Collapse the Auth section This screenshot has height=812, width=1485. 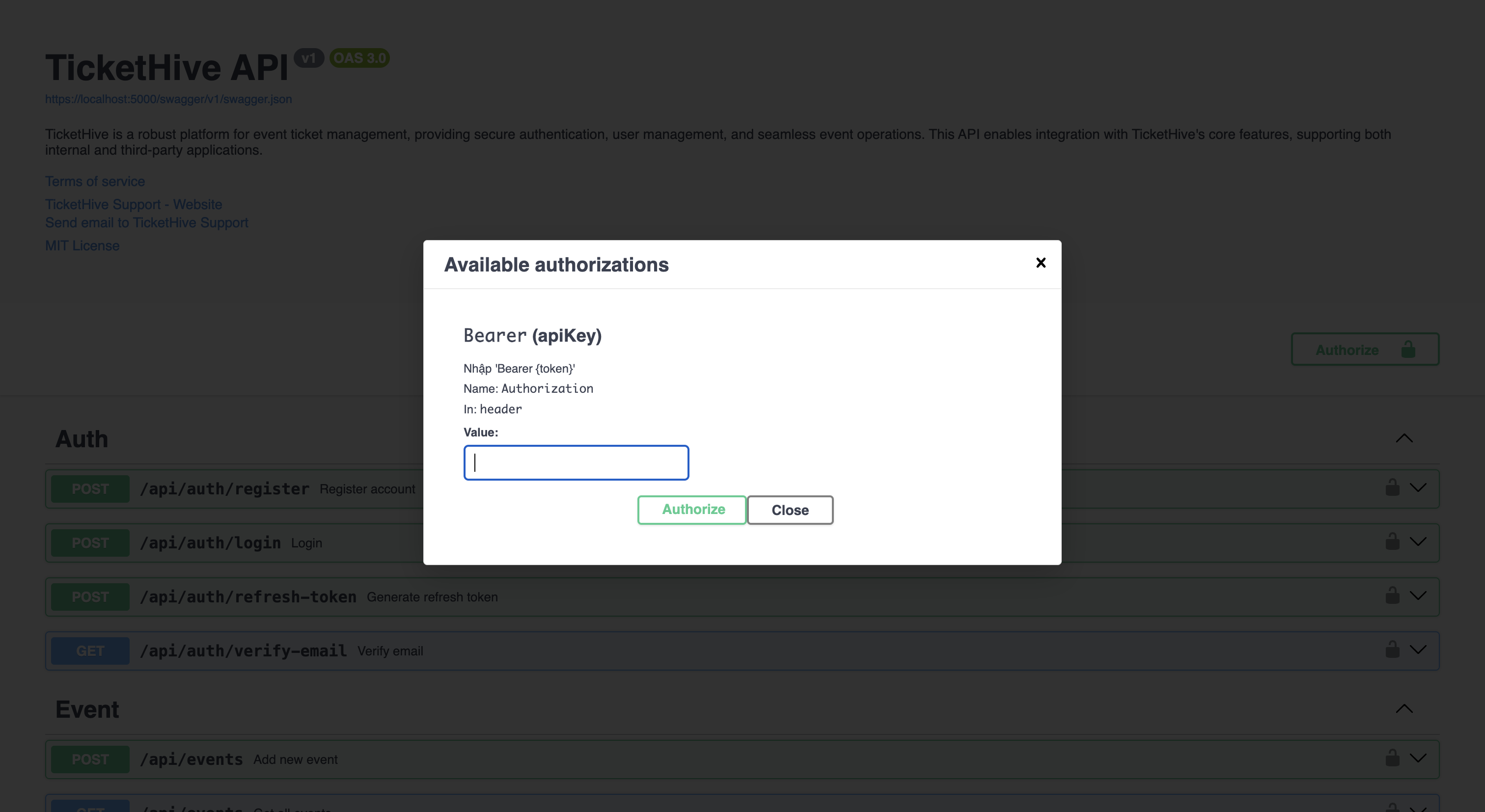[x=1404, y=438]
